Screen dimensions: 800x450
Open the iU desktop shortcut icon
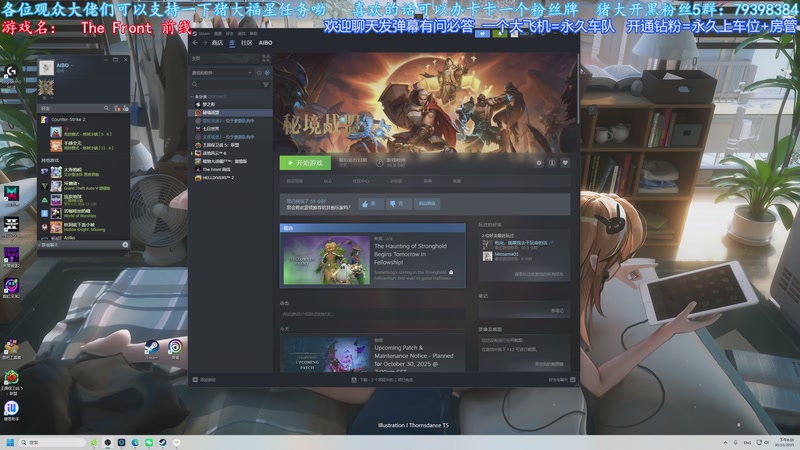tap(11, 410)
